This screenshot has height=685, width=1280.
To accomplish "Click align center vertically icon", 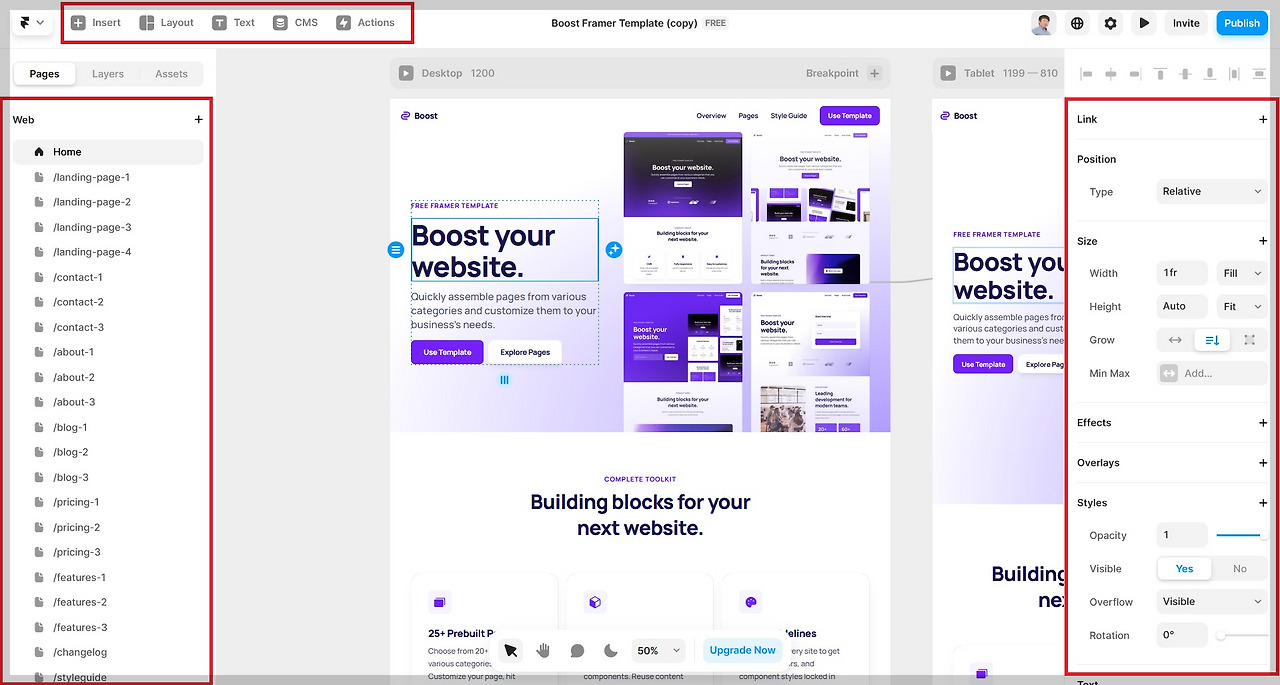I will pos(1185,74).
